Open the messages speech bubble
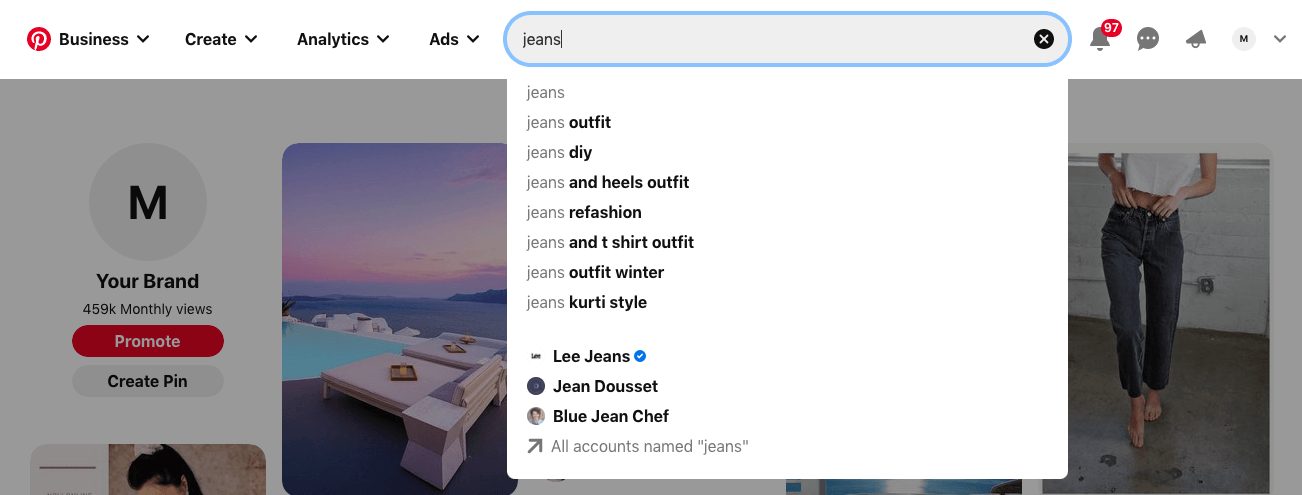This screenshot has width=1302, height=495. (1148, 39)
